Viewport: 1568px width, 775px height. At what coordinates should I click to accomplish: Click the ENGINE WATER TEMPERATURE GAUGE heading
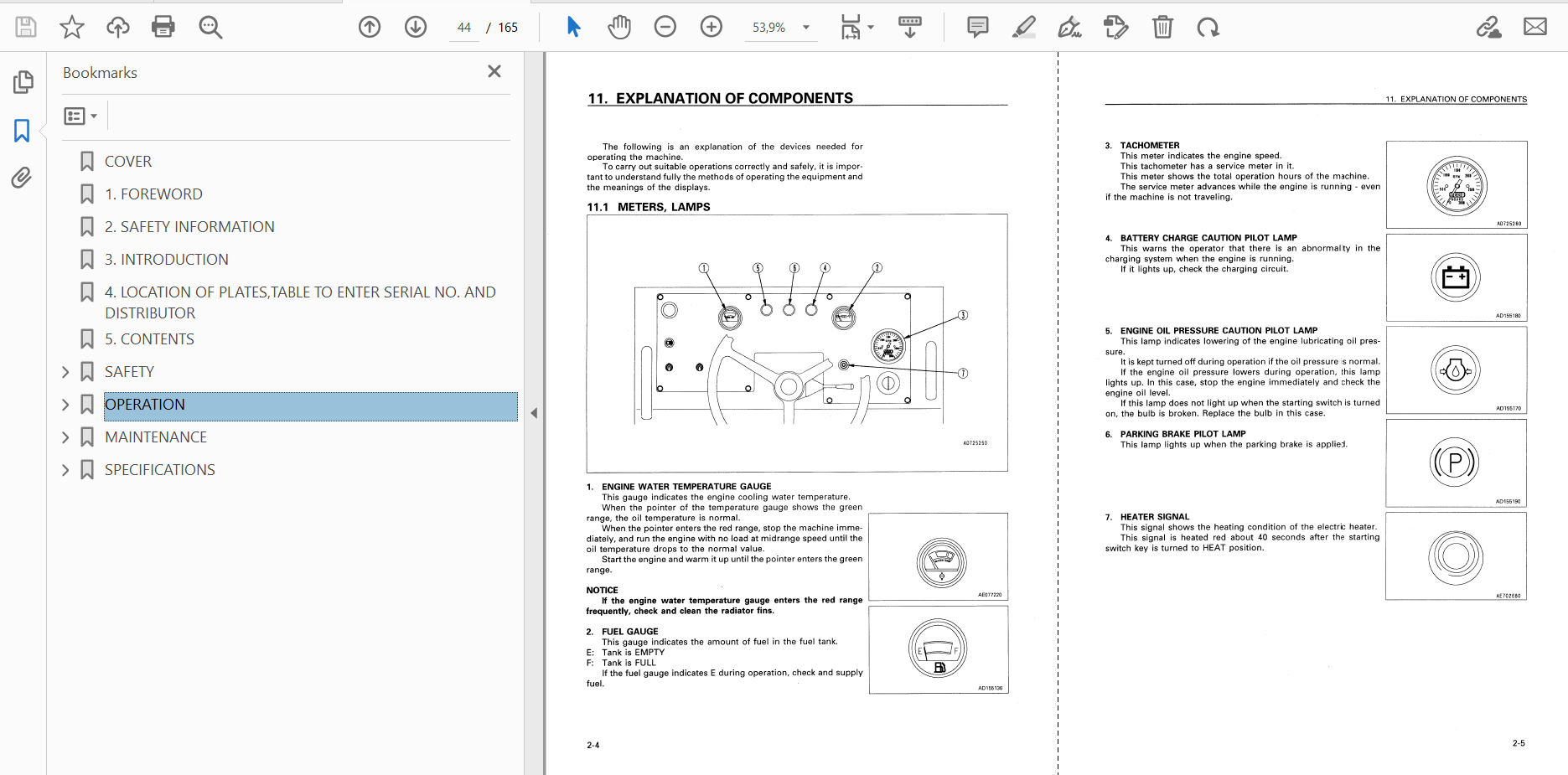[x=686, y=486]
